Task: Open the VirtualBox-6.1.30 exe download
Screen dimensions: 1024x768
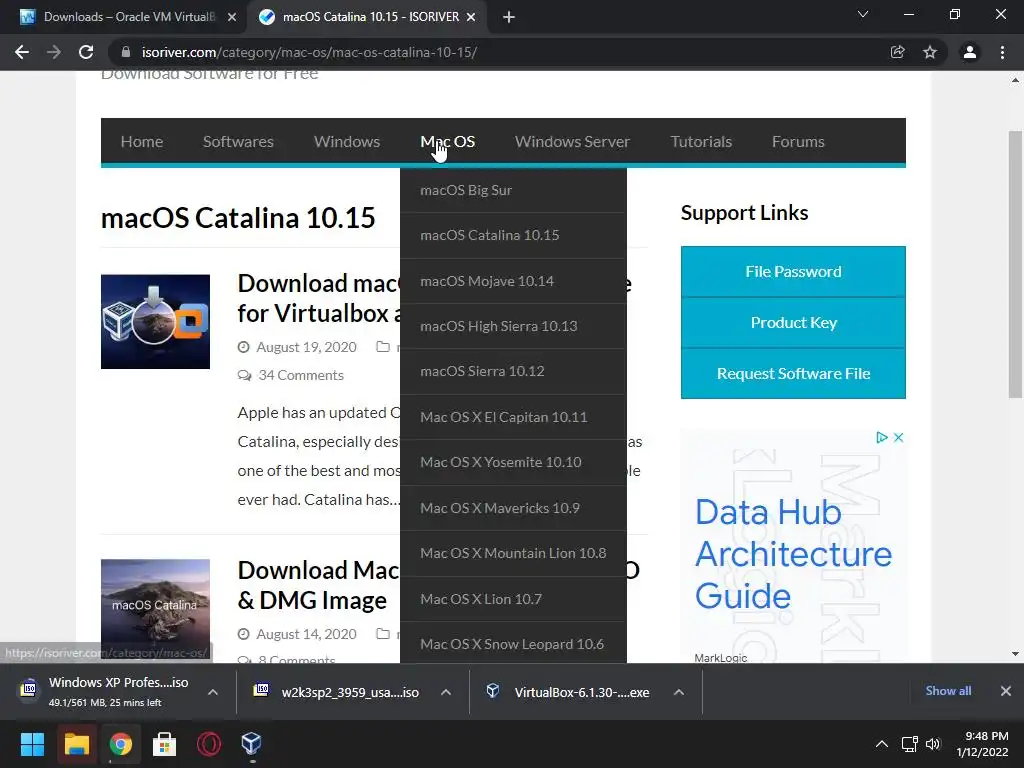Action: point(582,692)
